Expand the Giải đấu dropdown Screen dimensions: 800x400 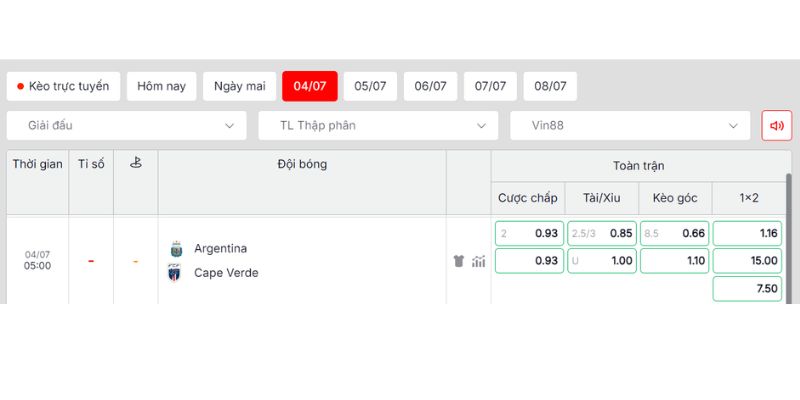click(127, 126)
